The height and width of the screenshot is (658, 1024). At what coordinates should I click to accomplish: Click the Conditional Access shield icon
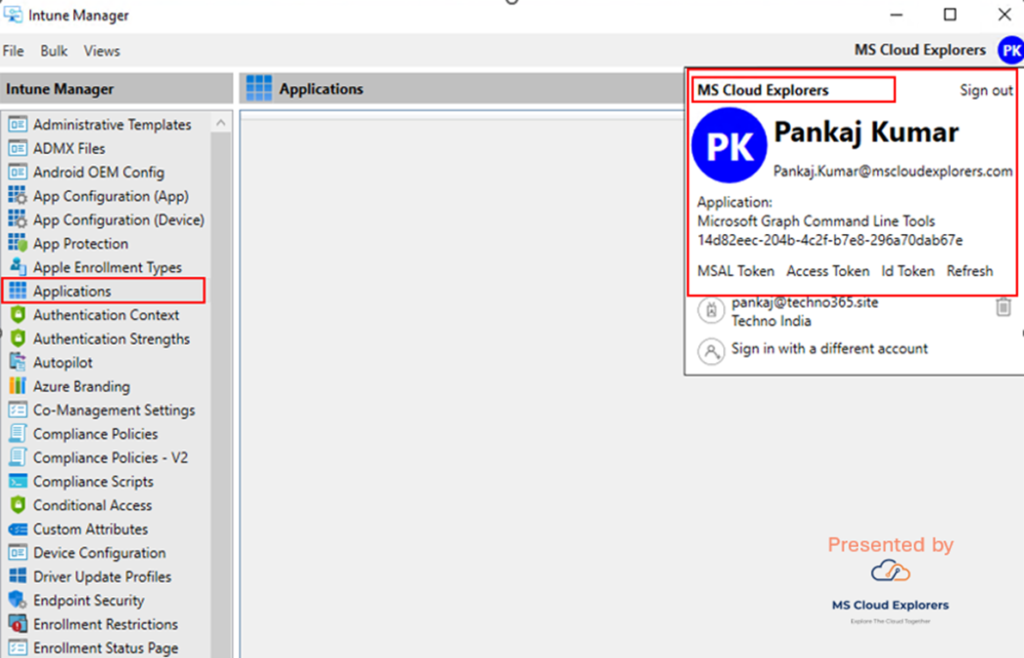click(x=18, y=505)
